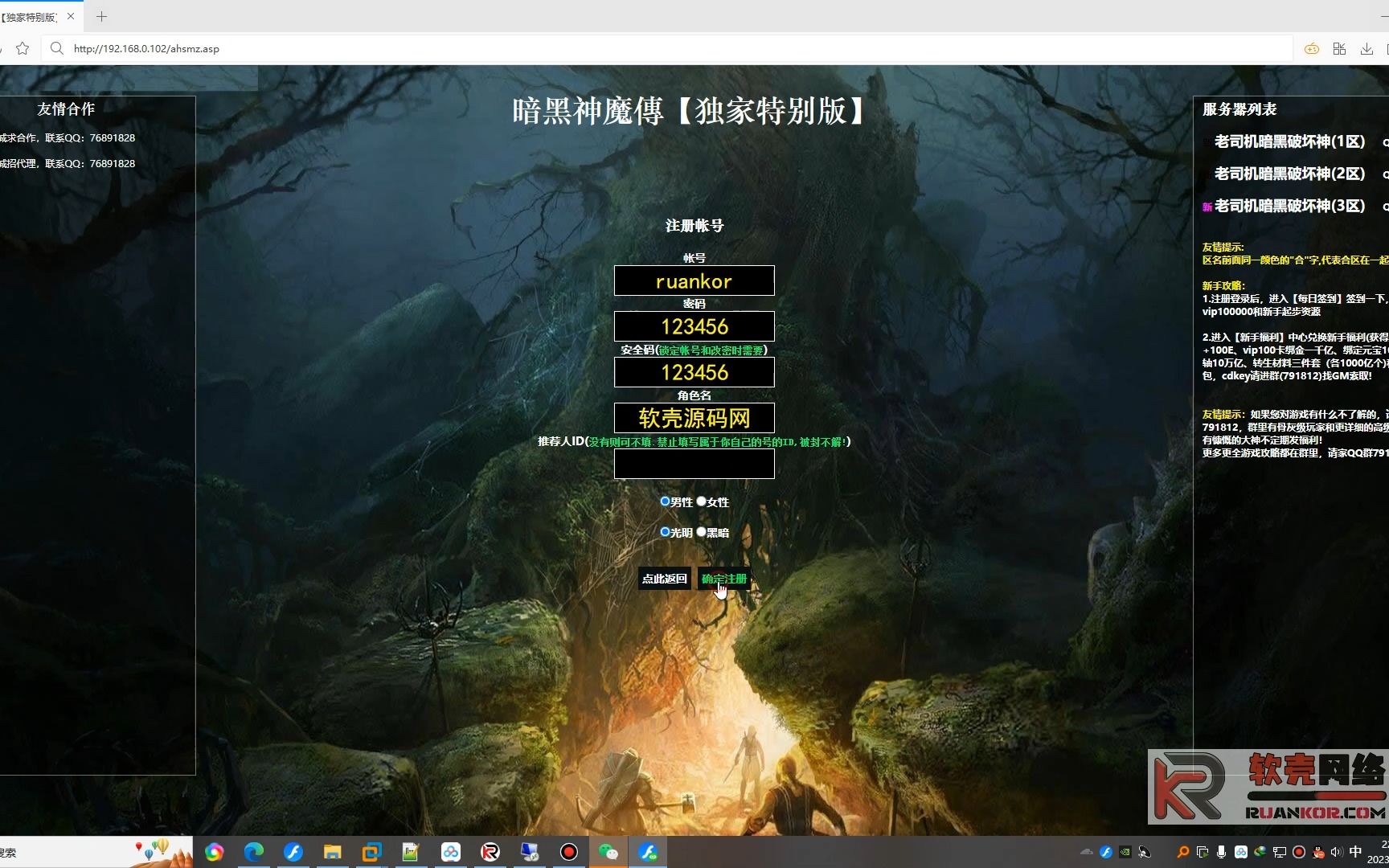
Task: Open NVIDIA settings tray icon
Action: [1125, 852]
